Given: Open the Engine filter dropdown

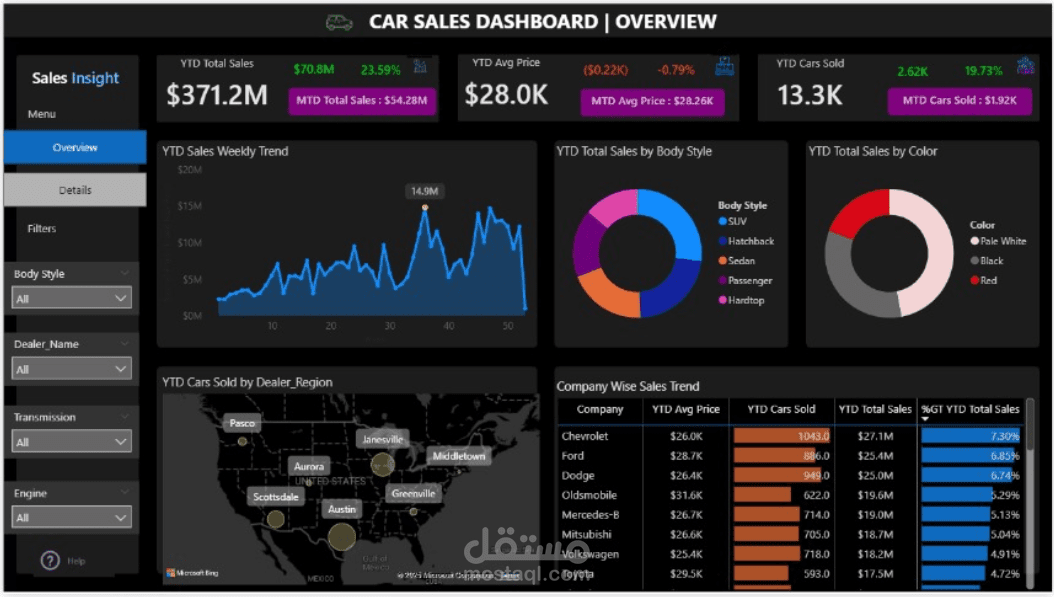Looking at the screenshot, I should click(x=71, y=518).
